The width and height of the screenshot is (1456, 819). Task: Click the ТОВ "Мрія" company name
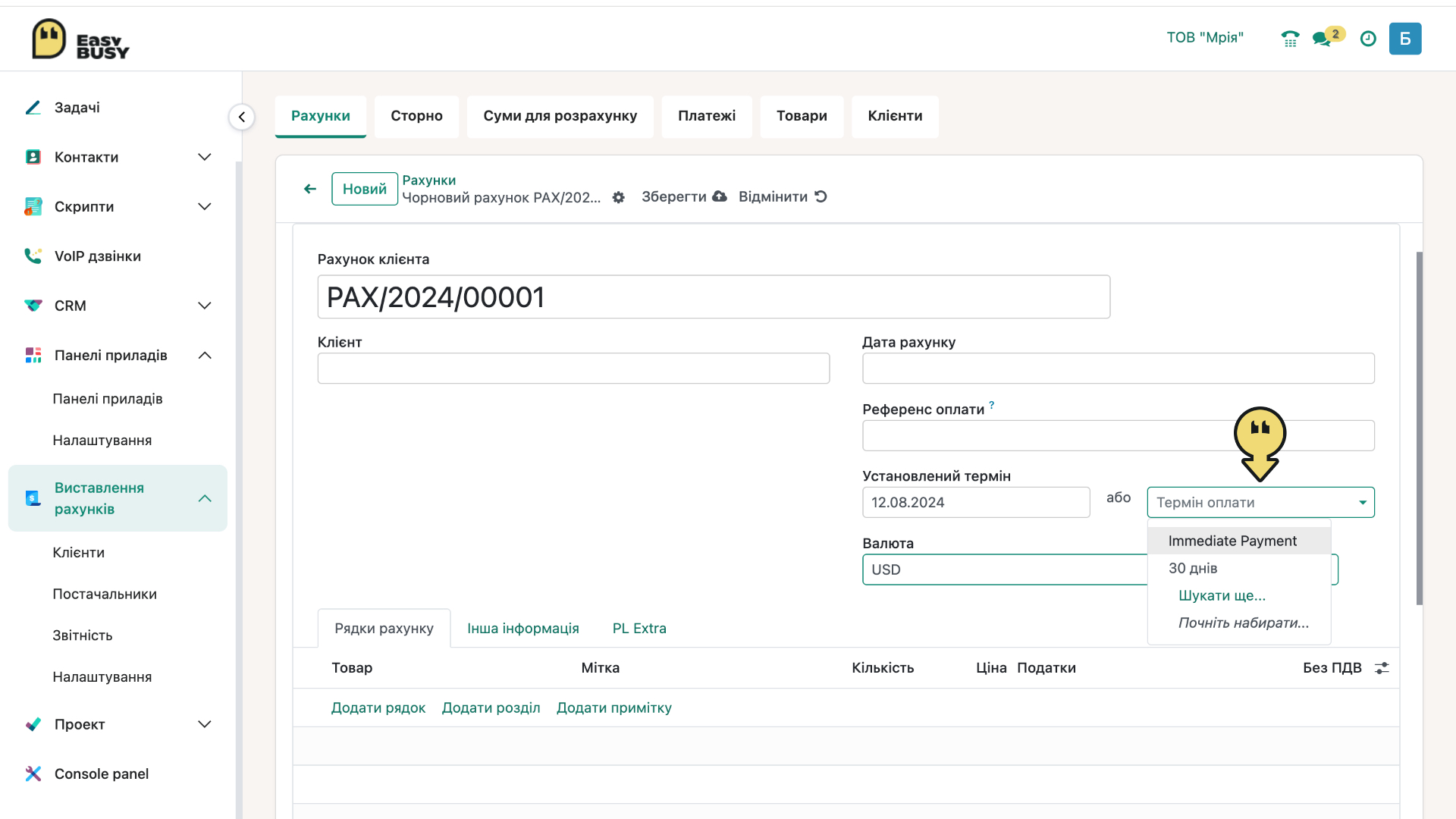[1205, 38]
